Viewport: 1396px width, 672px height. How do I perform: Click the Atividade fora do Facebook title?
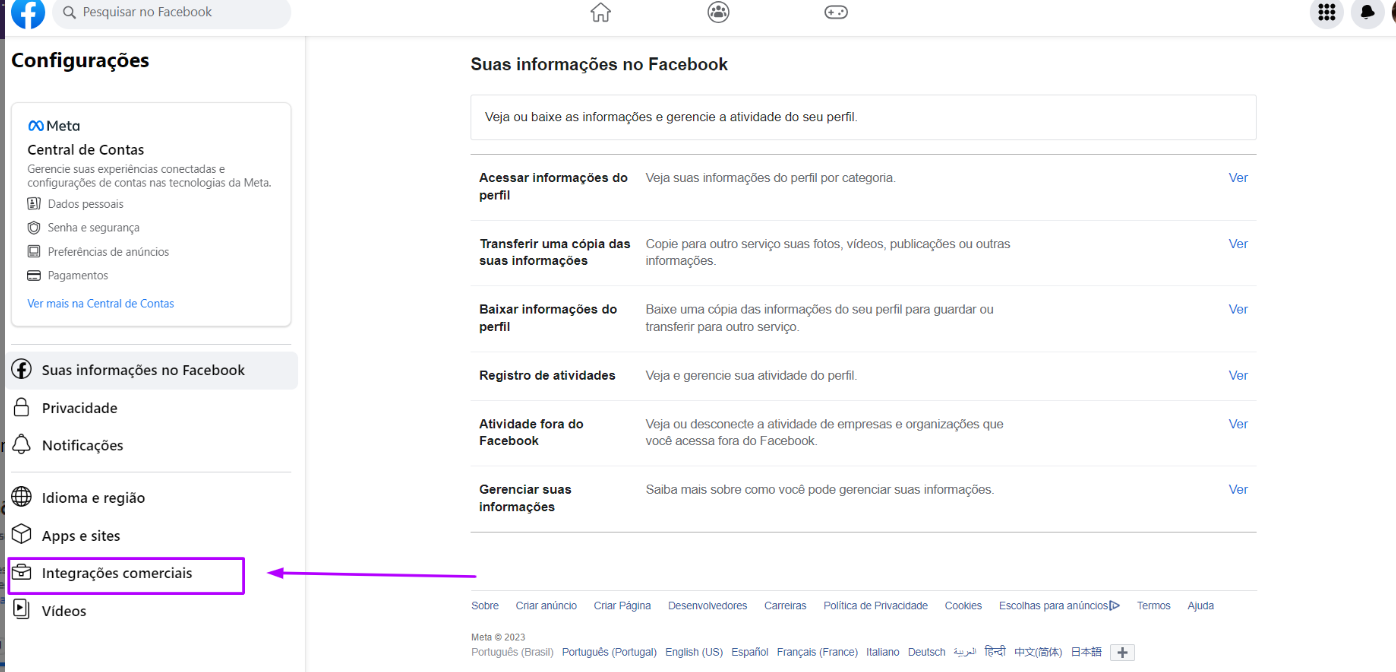coord(531,432)
